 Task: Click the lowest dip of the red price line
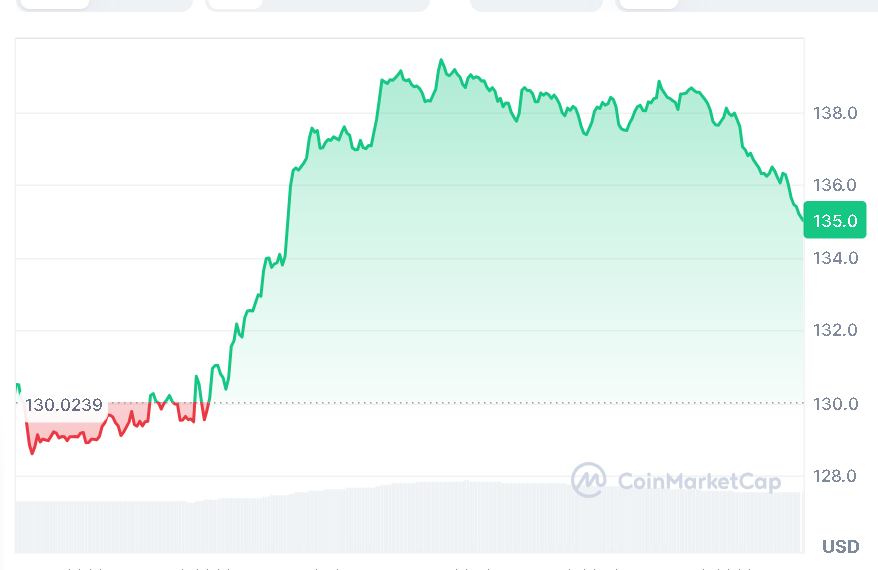(32, 453)
